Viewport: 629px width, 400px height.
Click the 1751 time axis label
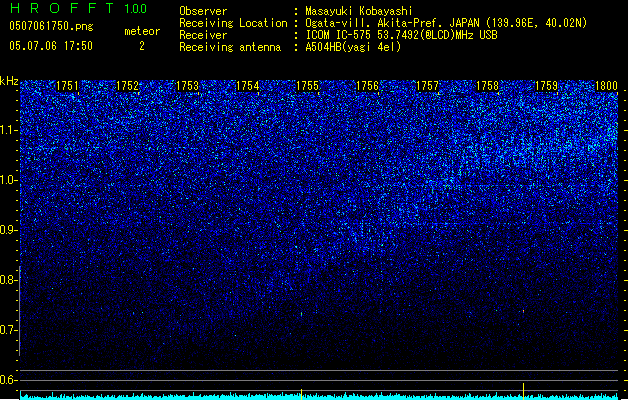click(x=67, y=86)
